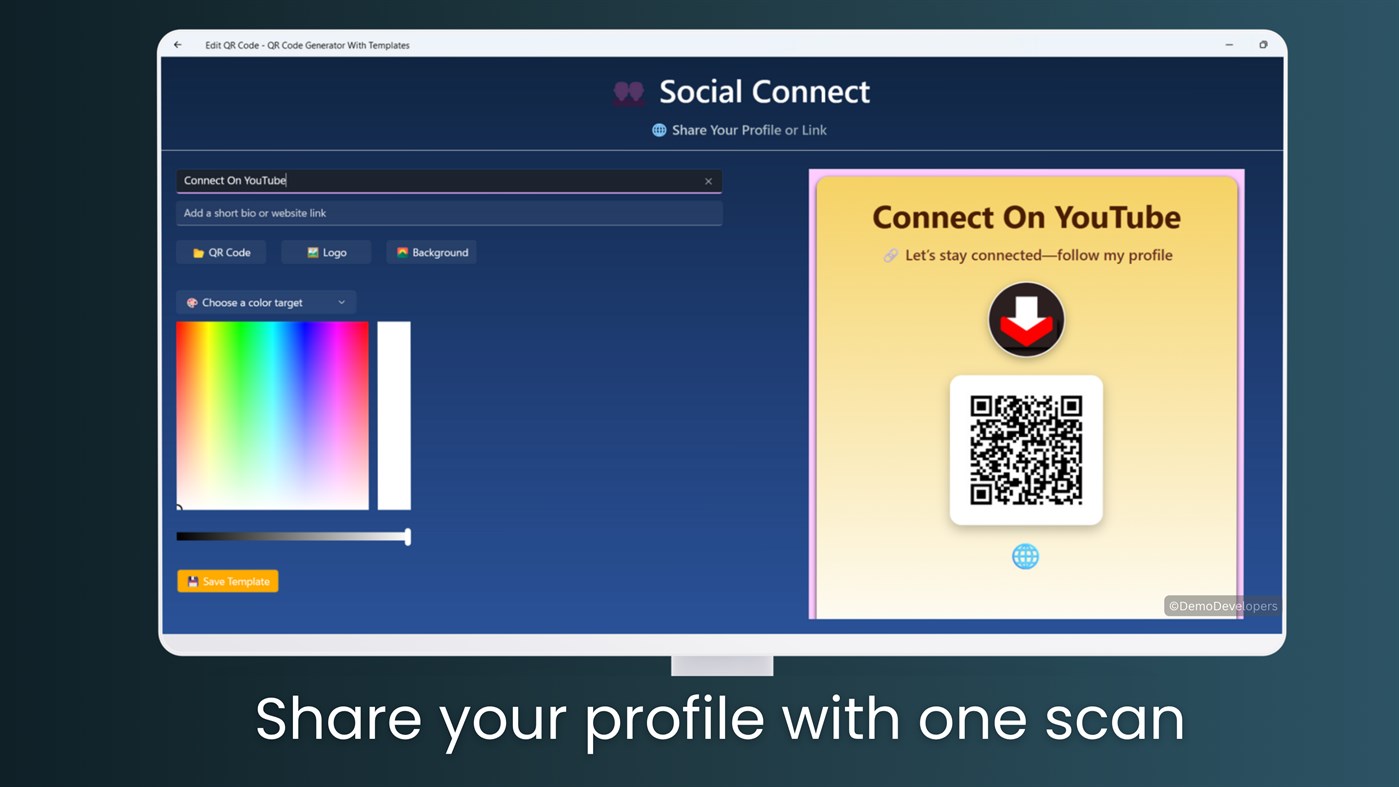Click the Background upload button
Screen dimensions: 1399x787
(431, 252)
